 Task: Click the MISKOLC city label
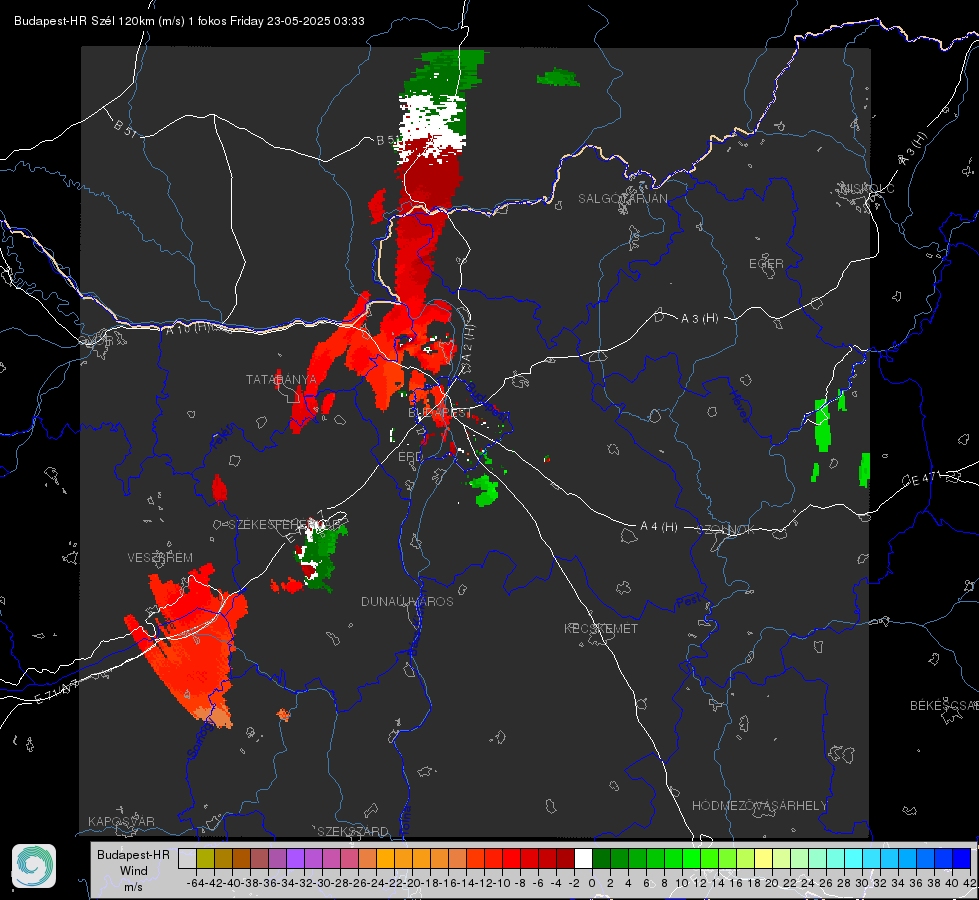click(867, 188)
